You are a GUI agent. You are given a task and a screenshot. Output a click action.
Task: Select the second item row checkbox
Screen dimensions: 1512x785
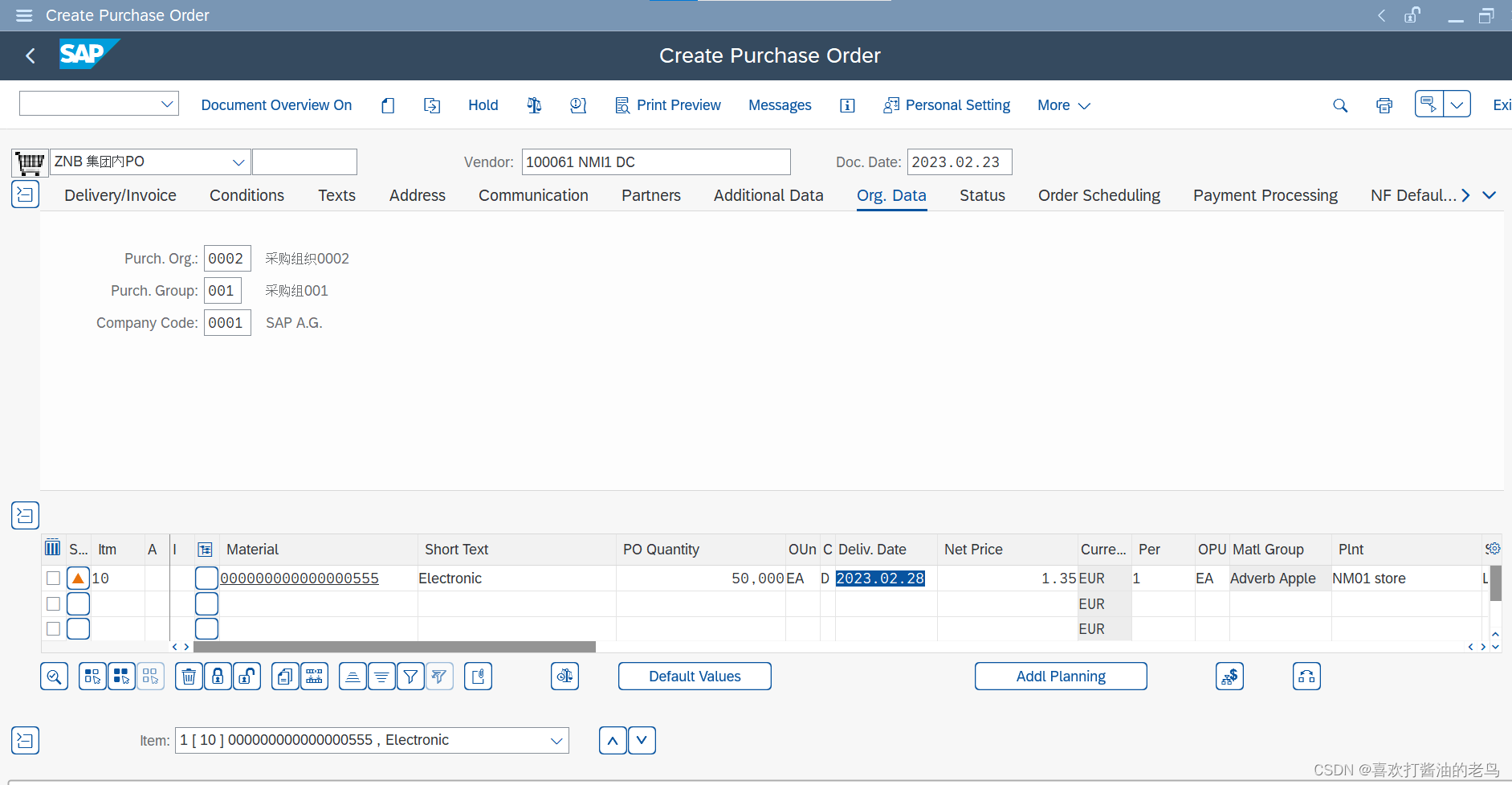pos(53,603)
